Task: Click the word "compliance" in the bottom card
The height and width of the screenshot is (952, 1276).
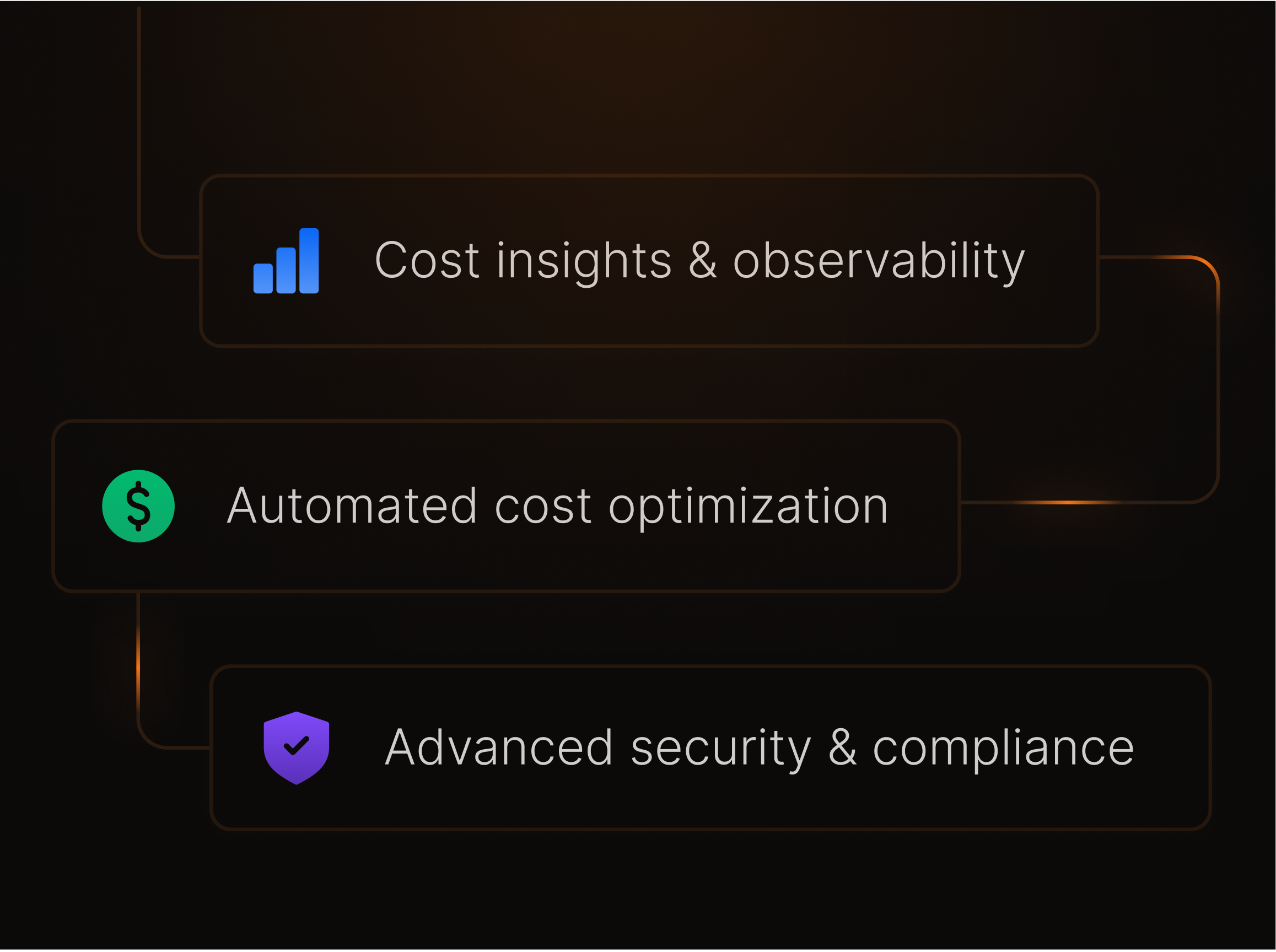Action: point(1003,748)
